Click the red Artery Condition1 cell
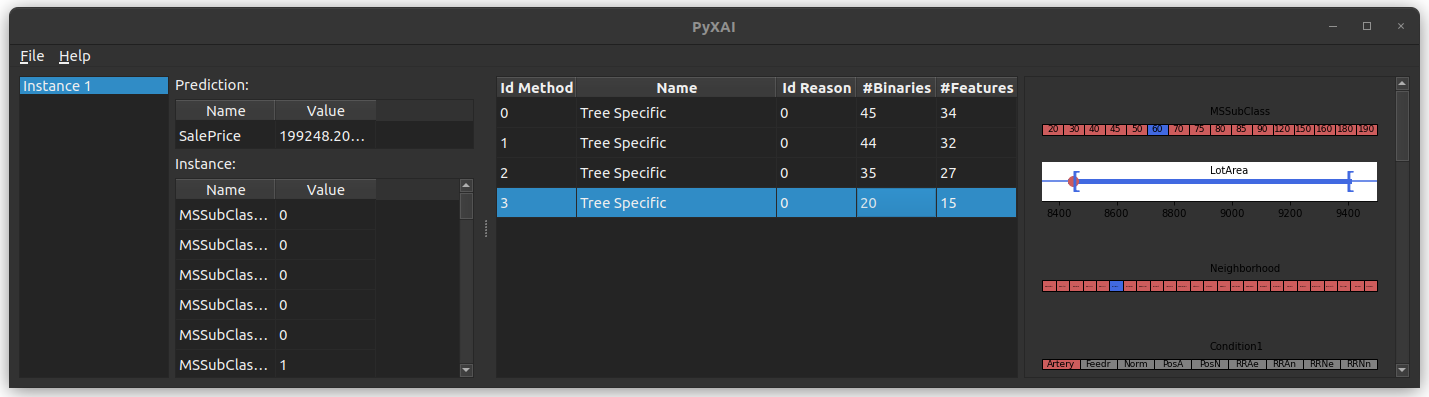1429x397 pixels. coord(1061,364)
